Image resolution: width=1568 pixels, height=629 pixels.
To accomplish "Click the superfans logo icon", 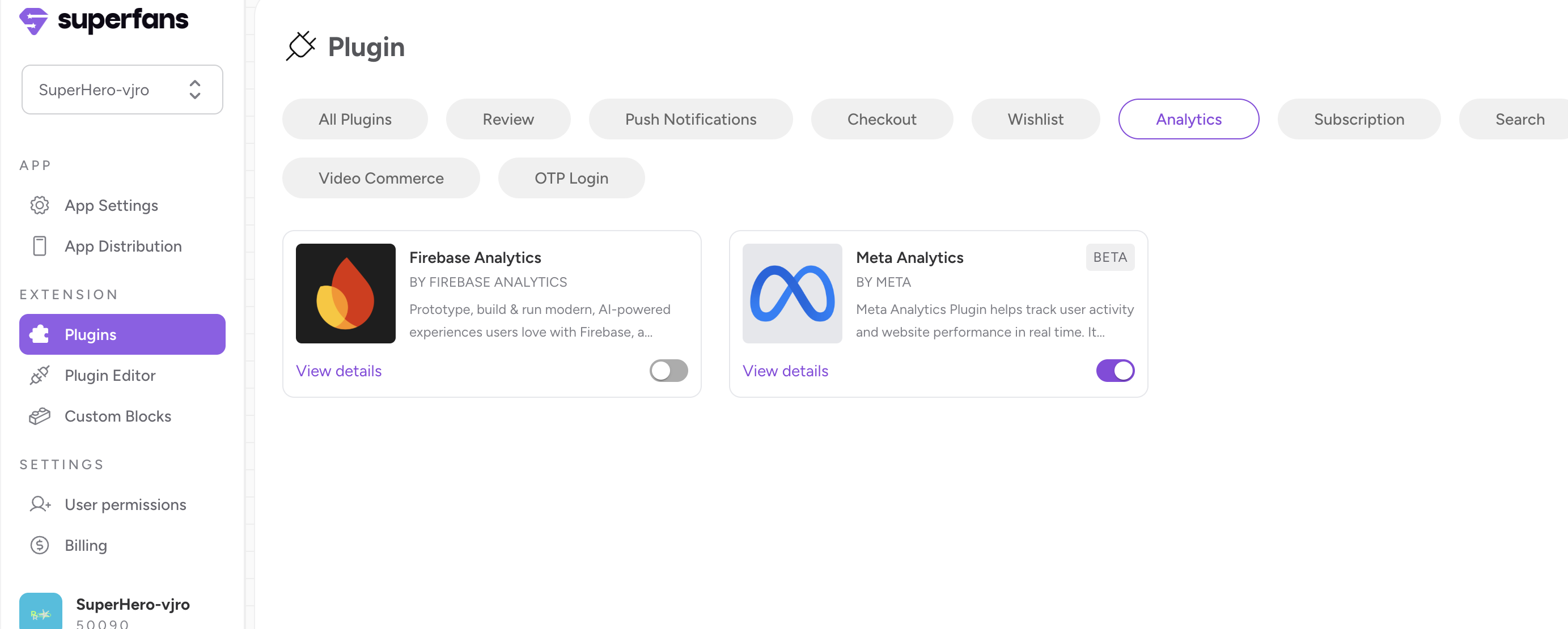I will (x=33, y=20).
